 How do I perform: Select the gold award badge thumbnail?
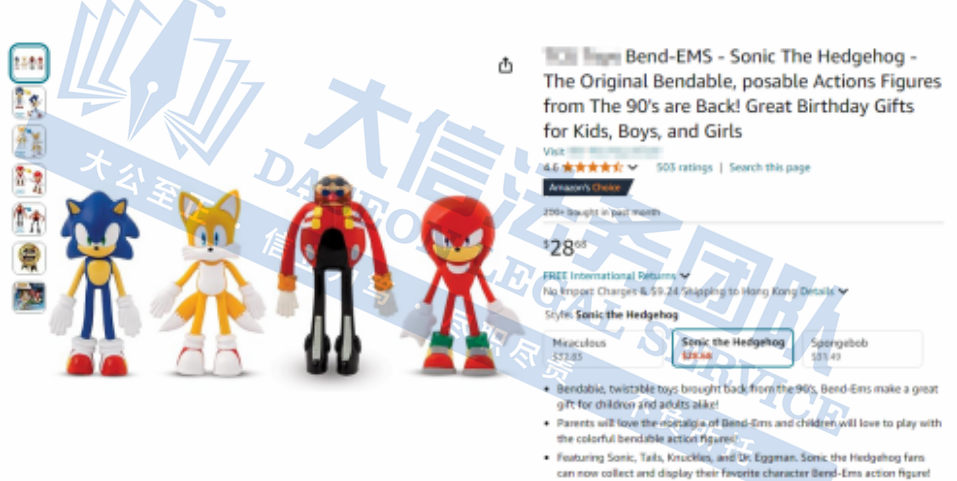(x=29, y=258)
